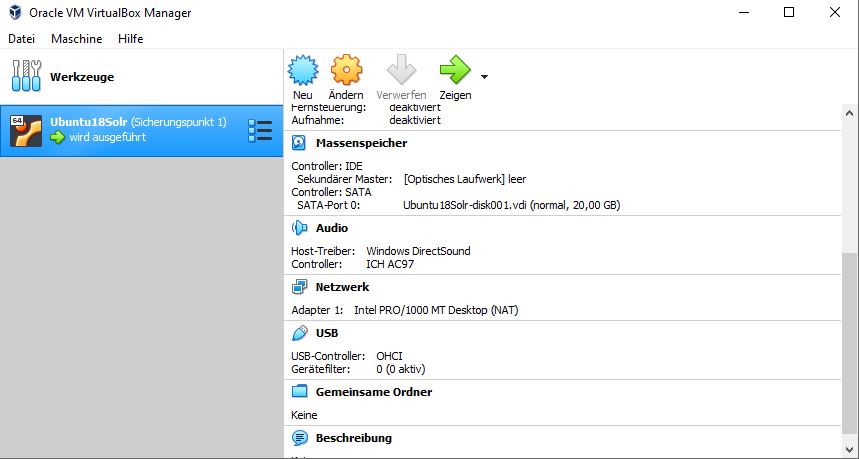Open the Gemeinsame Ordner section heading
Viewport: 859px width, 459px height.
click(x=374, y=392)
